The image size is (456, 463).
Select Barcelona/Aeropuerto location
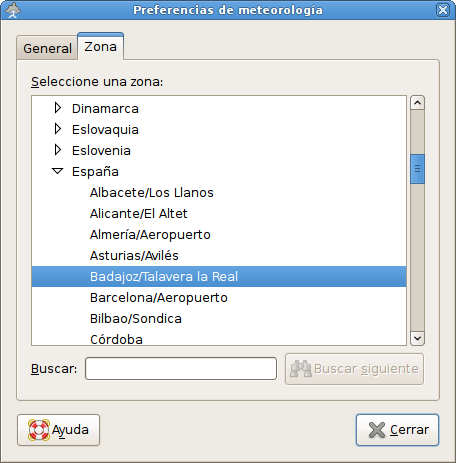tap(159, 298)
